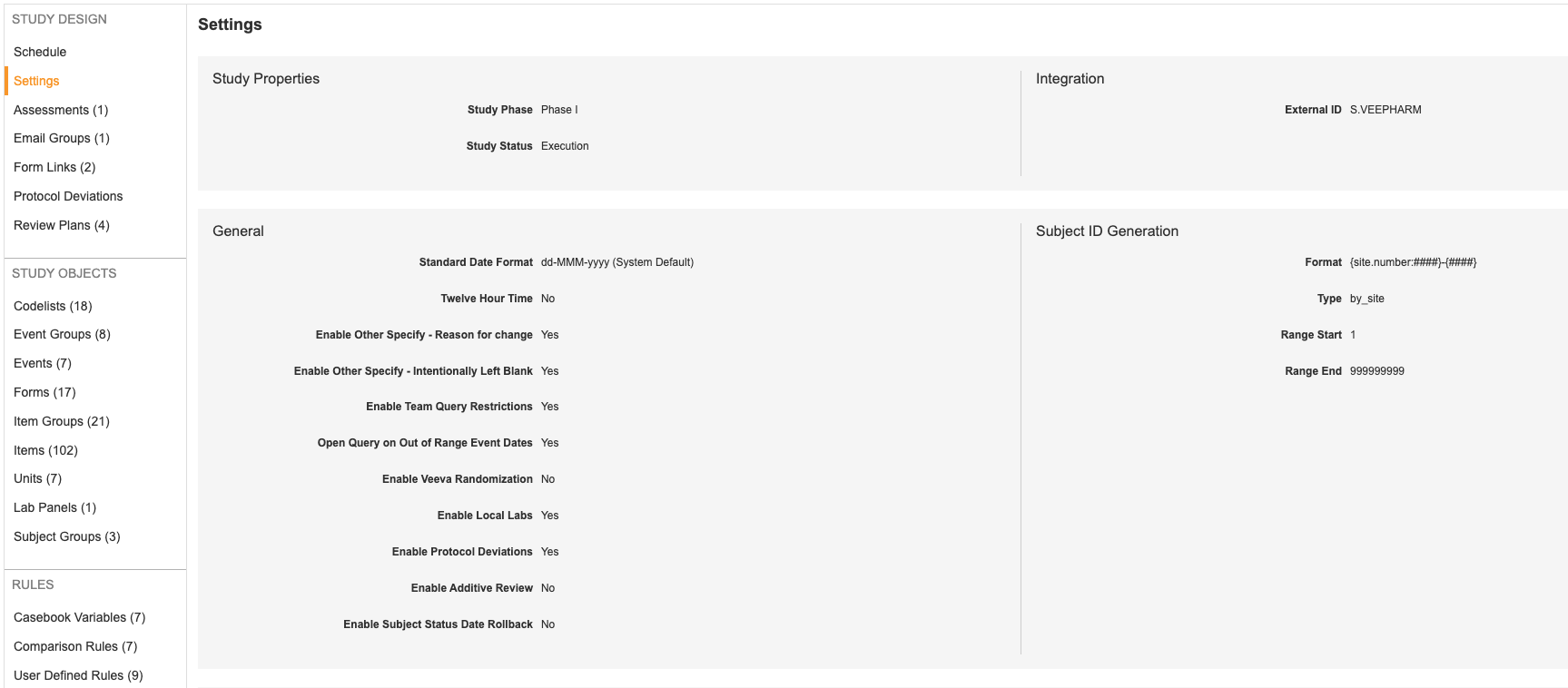Click the S.VEEPHARM External ID value

pyautogui.click(x=1386, y=110)
